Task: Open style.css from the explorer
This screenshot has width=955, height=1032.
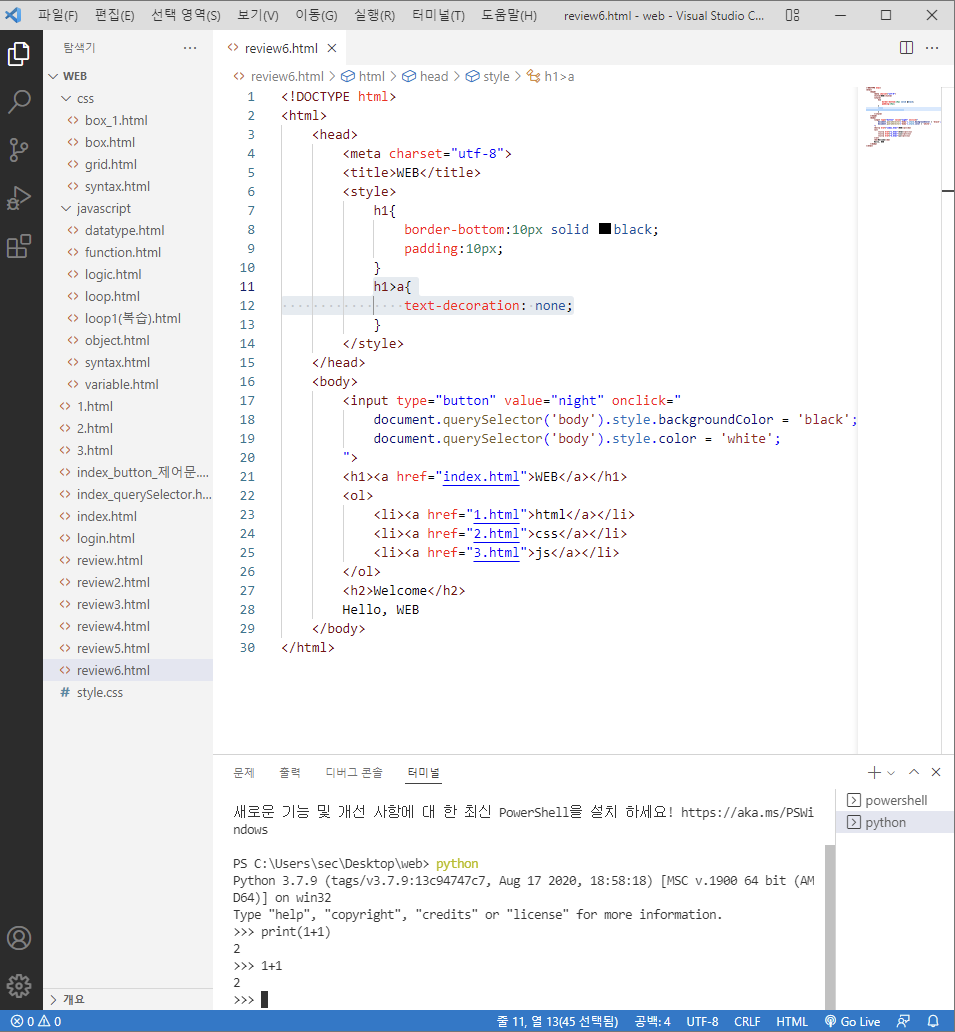Action: point(99,692)
